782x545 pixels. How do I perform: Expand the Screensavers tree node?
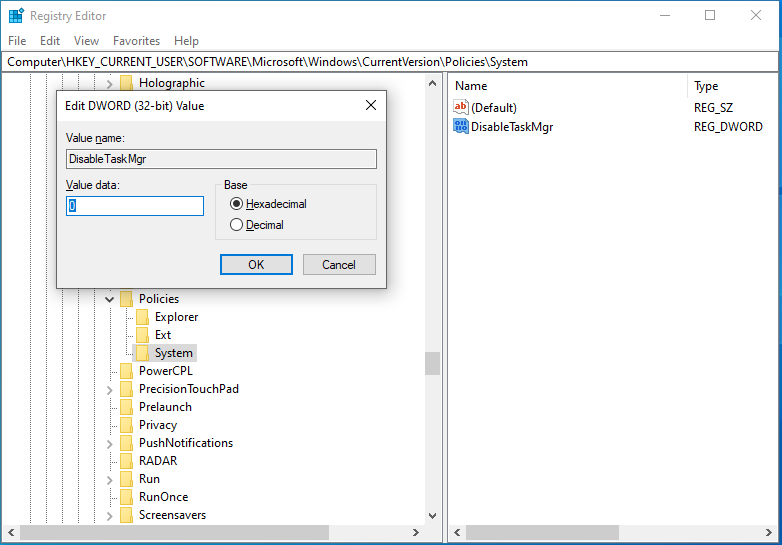(x=110, y=515)
